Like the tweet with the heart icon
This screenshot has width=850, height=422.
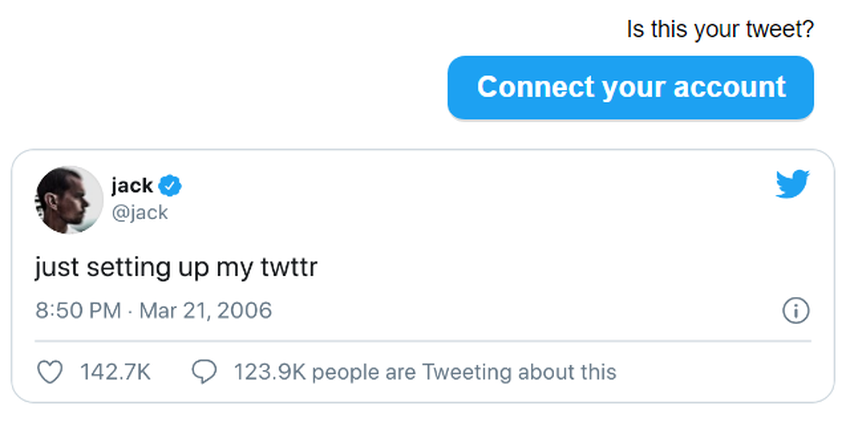(49, 373)
